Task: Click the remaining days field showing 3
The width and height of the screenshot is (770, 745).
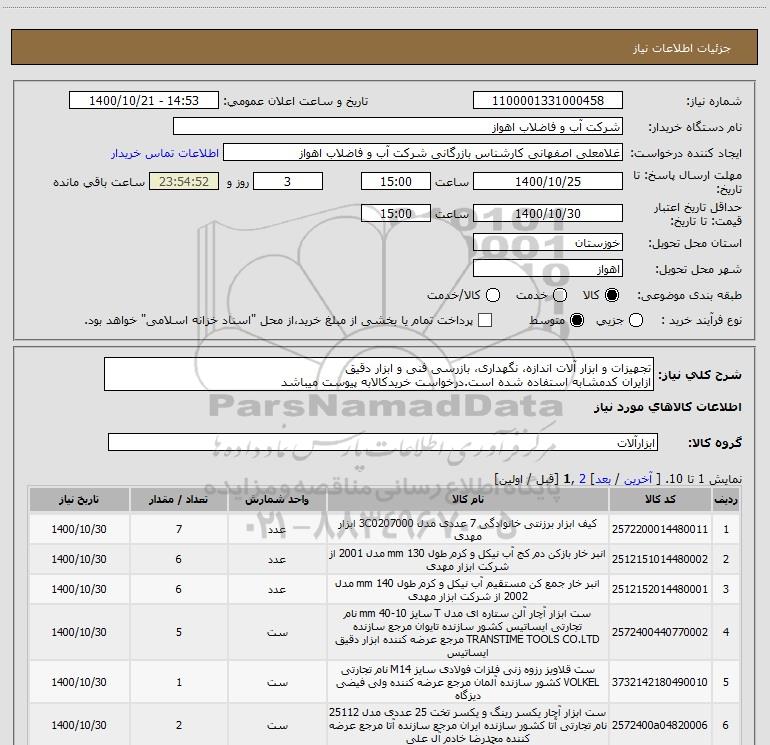Action: click(288, 181)
